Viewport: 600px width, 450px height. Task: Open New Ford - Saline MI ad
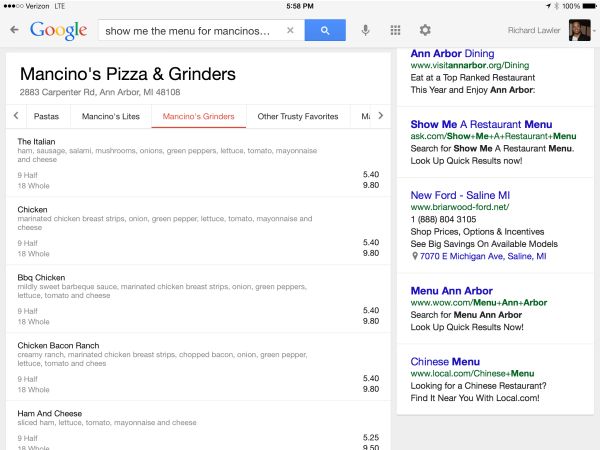[460, 195]
